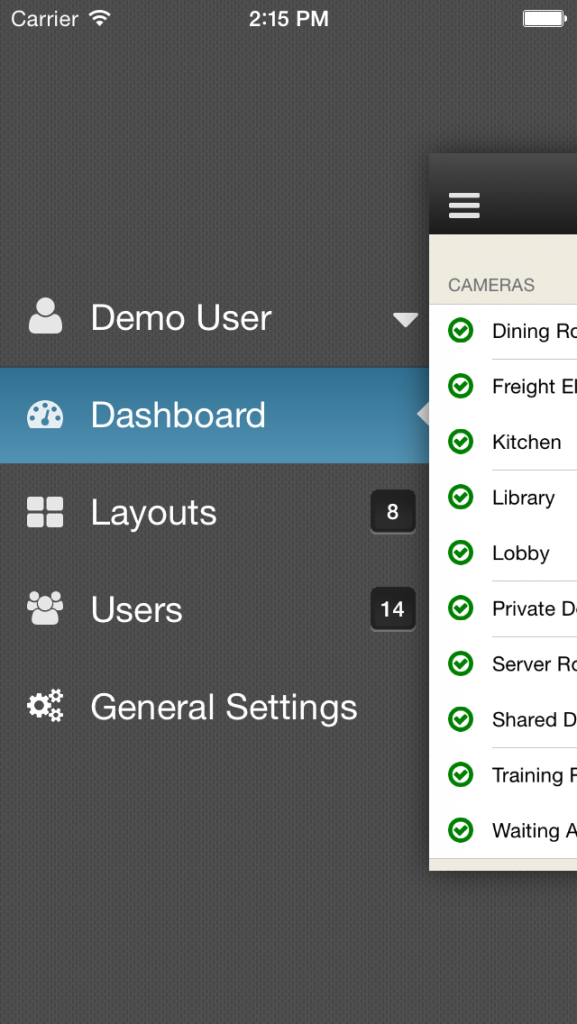This screenshot has height=1024, width=577.
Task: Collapse the CAMERAS section header
Action: pyautogui.click(x=490, y=284)
